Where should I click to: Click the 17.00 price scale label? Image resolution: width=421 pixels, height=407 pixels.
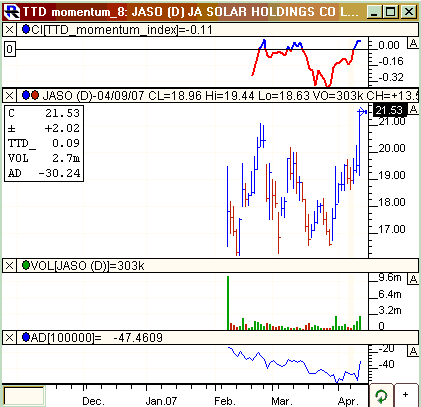point(392,229)
